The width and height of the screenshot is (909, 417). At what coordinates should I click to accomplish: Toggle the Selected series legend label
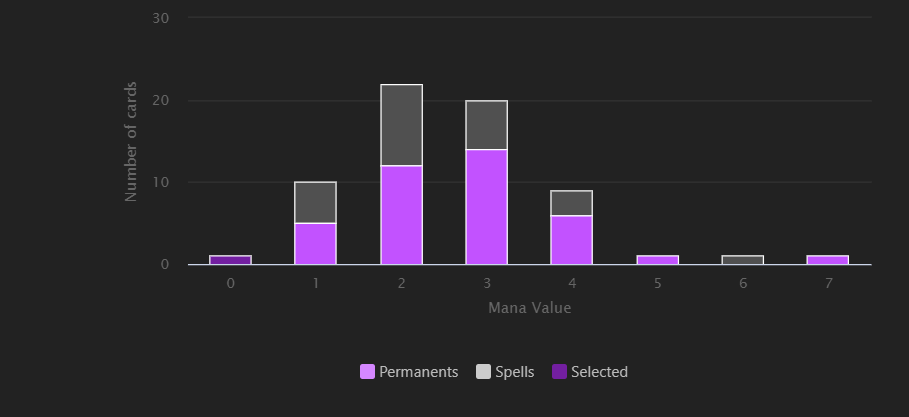click(x=599, y=372)
